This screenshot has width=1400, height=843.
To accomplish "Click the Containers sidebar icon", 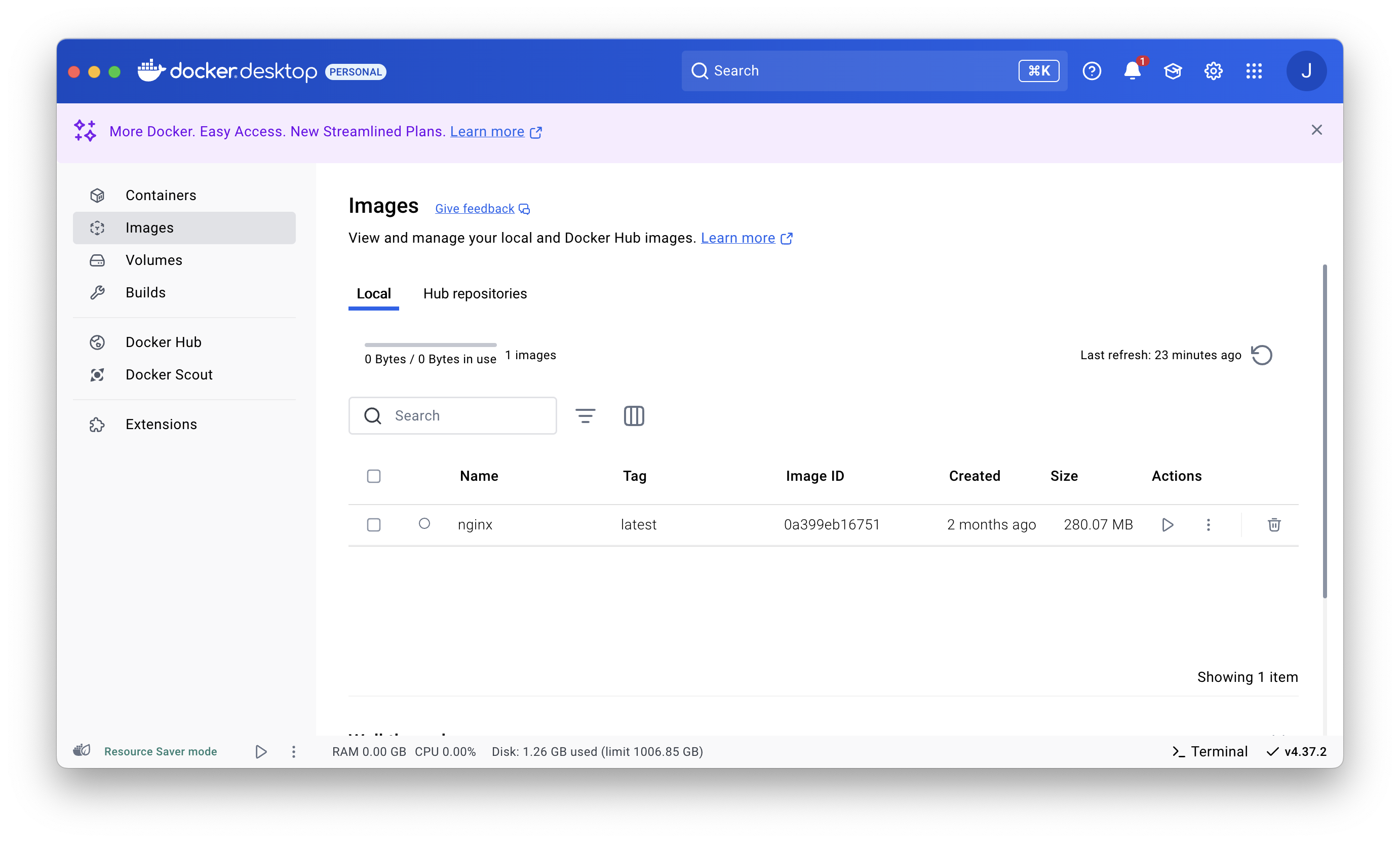I will click(x=97, y=196).
